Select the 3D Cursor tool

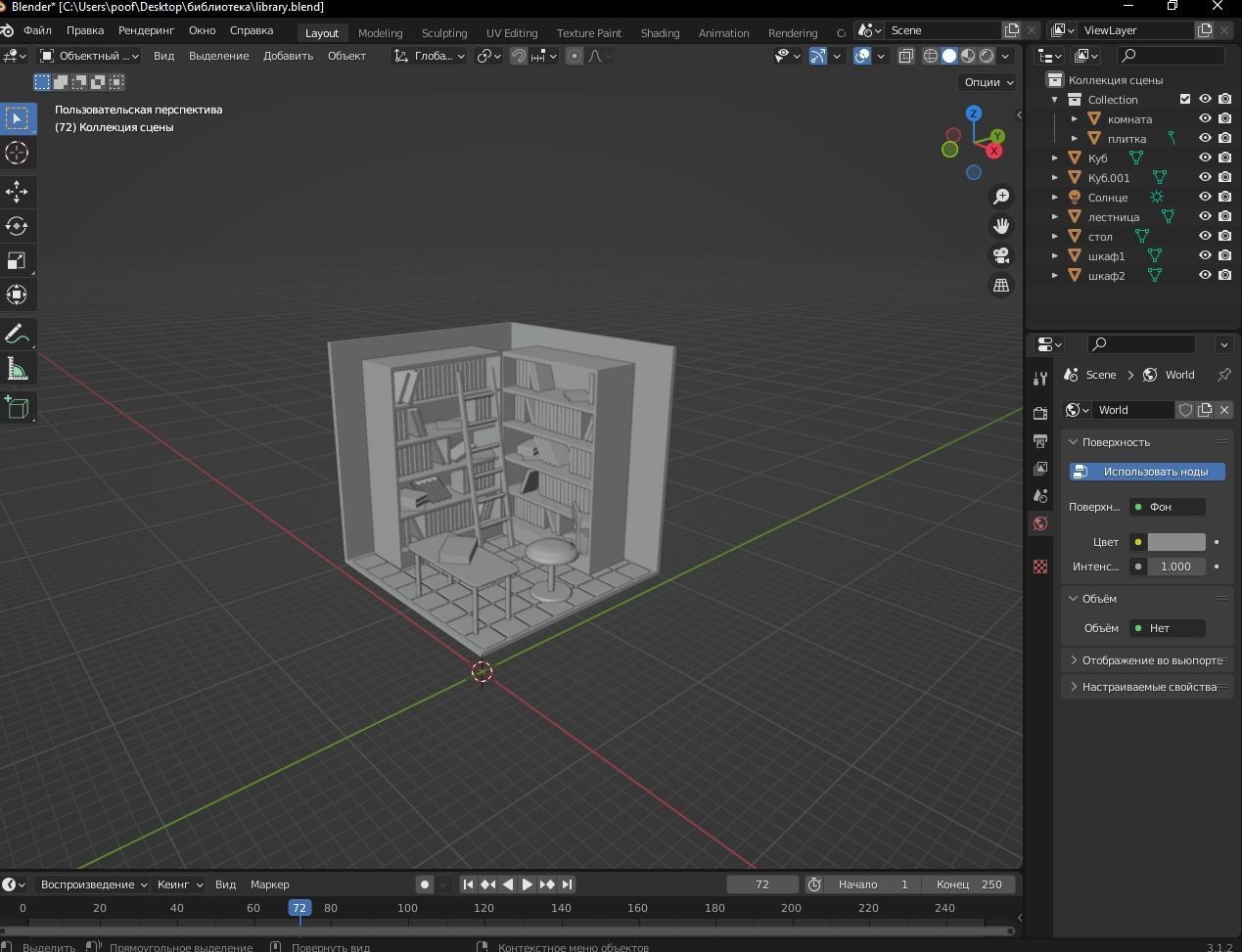[18, 154]
